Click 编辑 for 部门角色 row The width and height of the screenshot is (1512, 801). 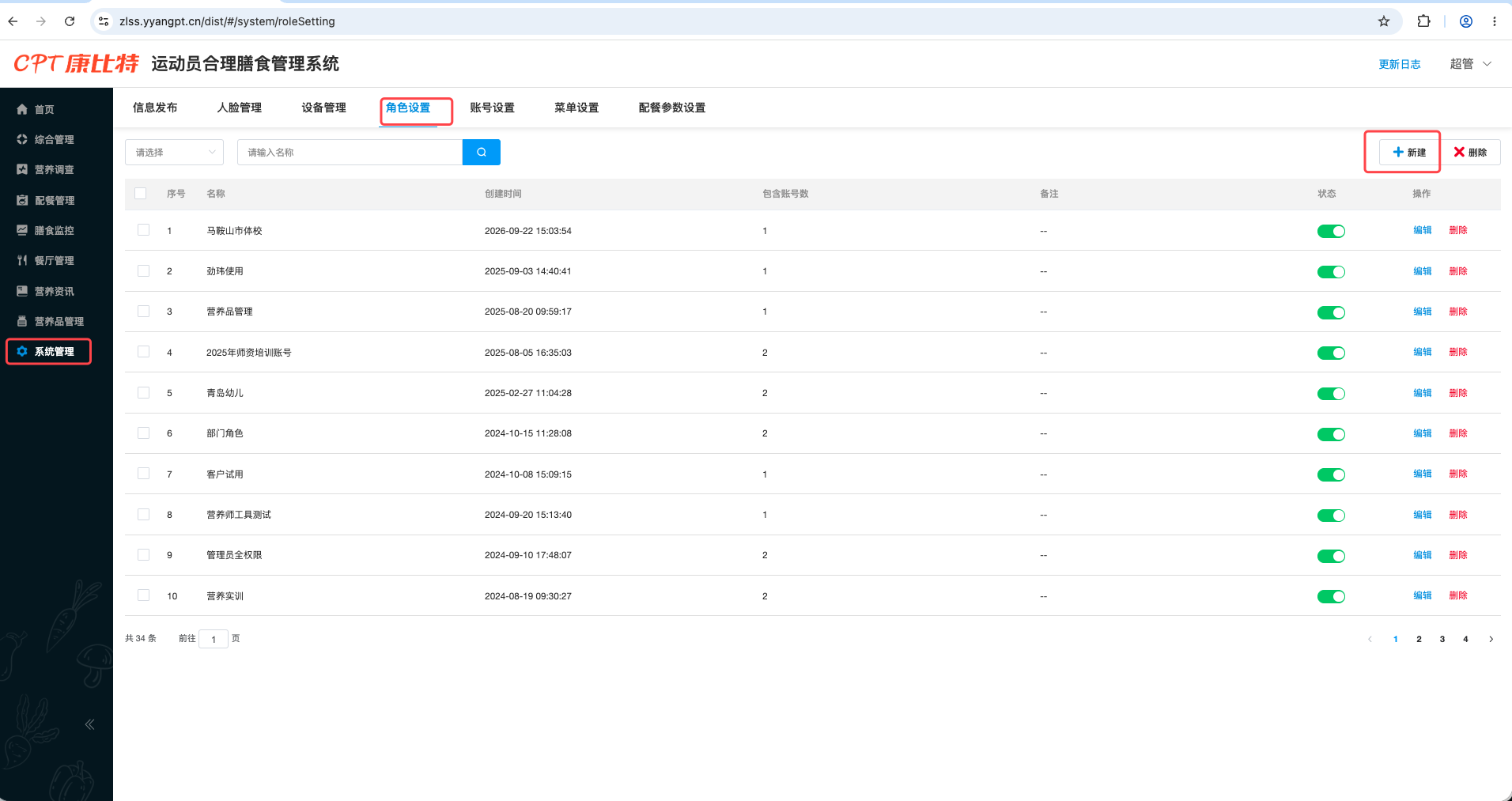1423,433
